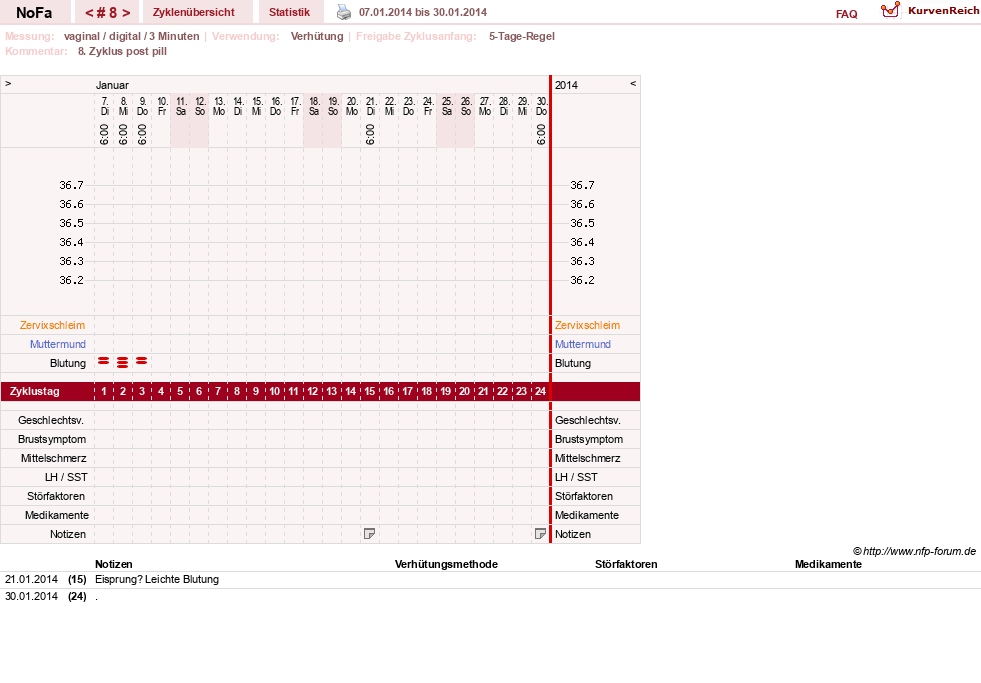Click the 'Verhütung' usage value

(317, 36)
